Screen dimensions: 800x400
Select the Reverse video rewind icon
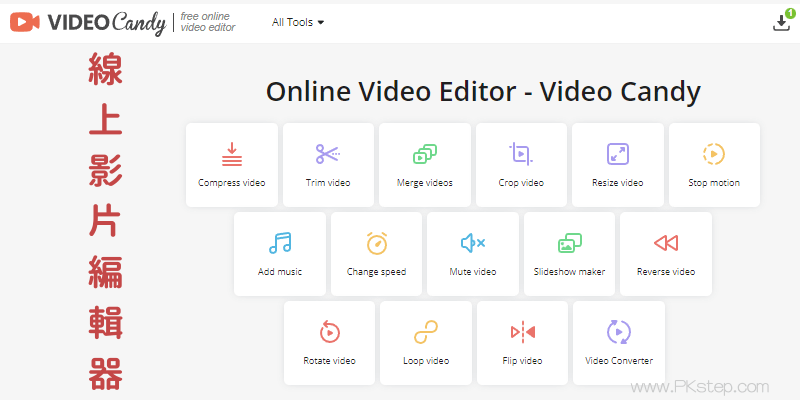click(x=666, y=243)
